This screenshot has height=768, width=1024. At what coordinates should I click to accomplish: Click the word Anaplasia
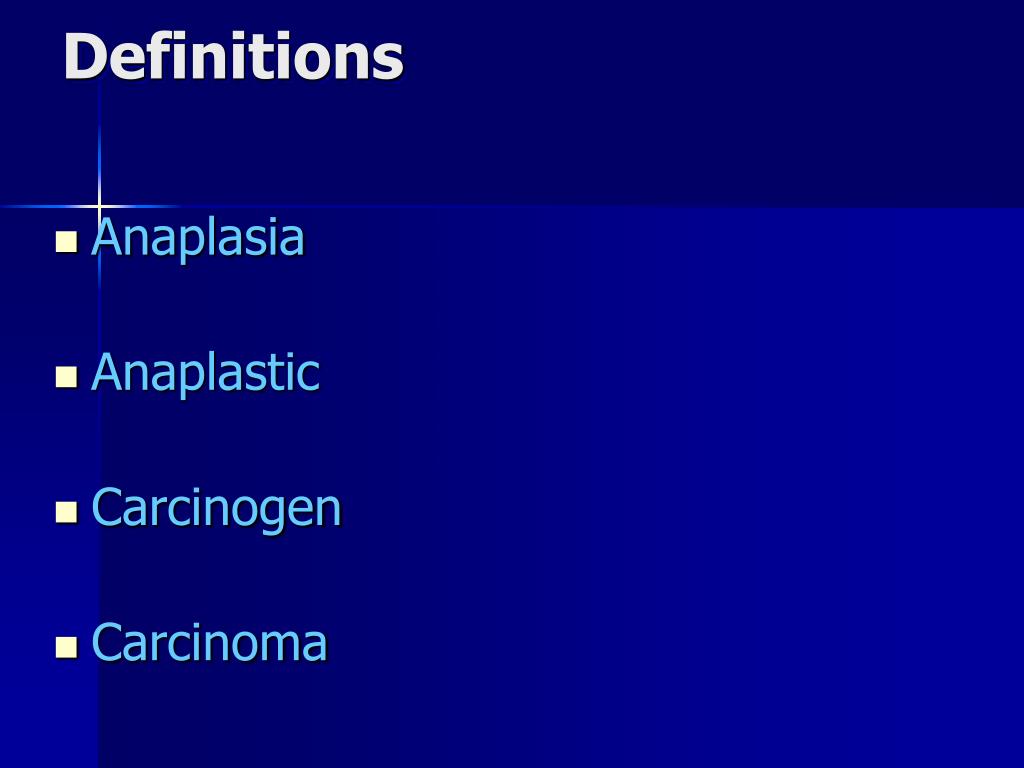coord(198,238)
